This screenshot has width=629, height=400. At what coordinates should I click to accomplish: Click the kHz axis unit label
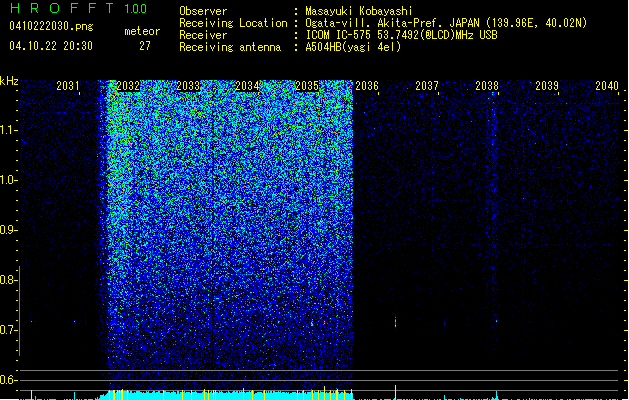pyautogui.click(x=9, y=81)
